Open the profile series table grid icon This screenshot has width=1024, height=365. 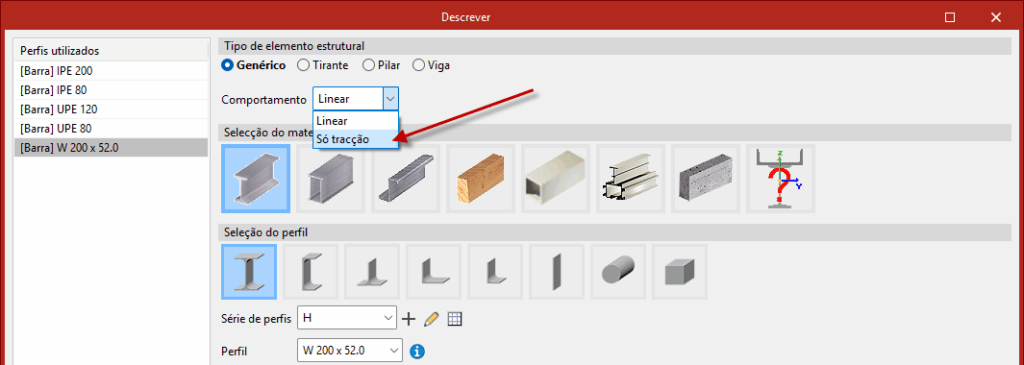click(455, 319)
